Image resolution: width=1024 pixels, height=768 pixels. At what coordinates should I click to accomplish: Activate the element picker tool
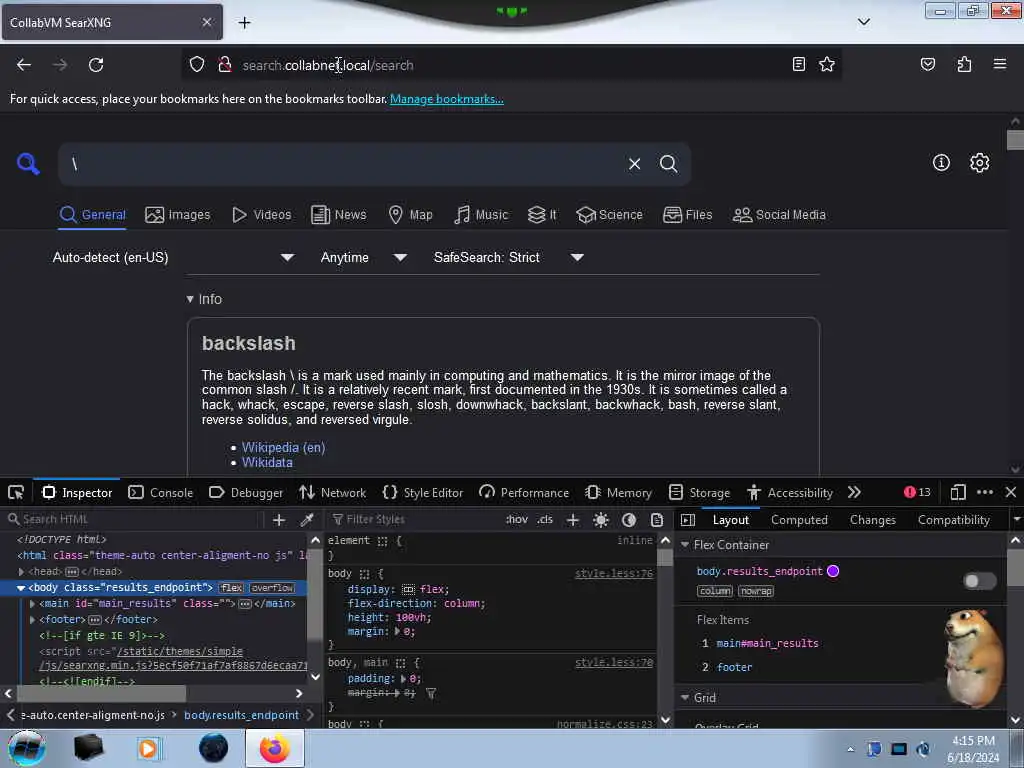point(16,492)
